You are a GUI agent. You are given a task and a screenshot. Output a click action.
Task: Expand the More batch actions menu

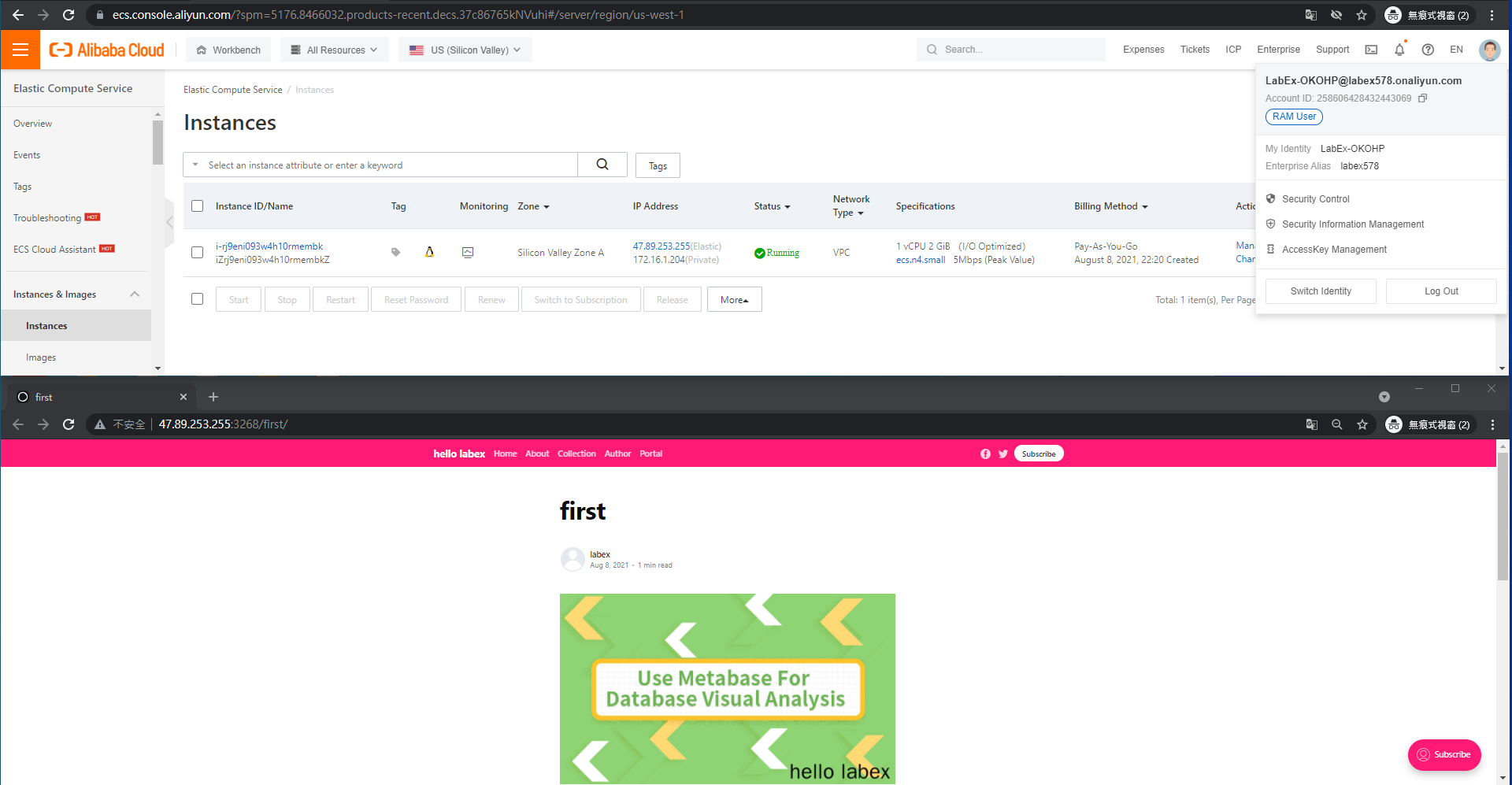click(735, 299)
